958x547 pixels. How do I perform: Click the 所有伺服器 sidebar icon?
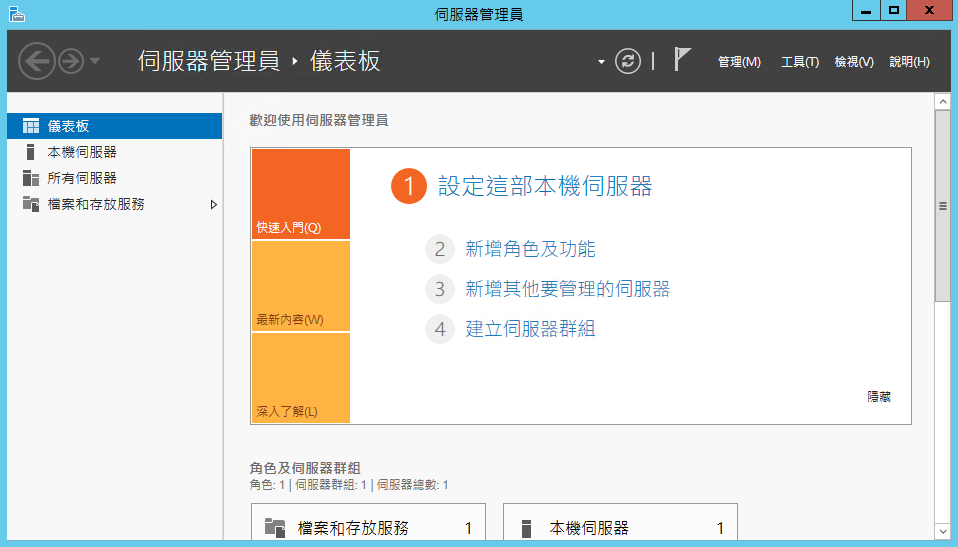click(31, 178)
